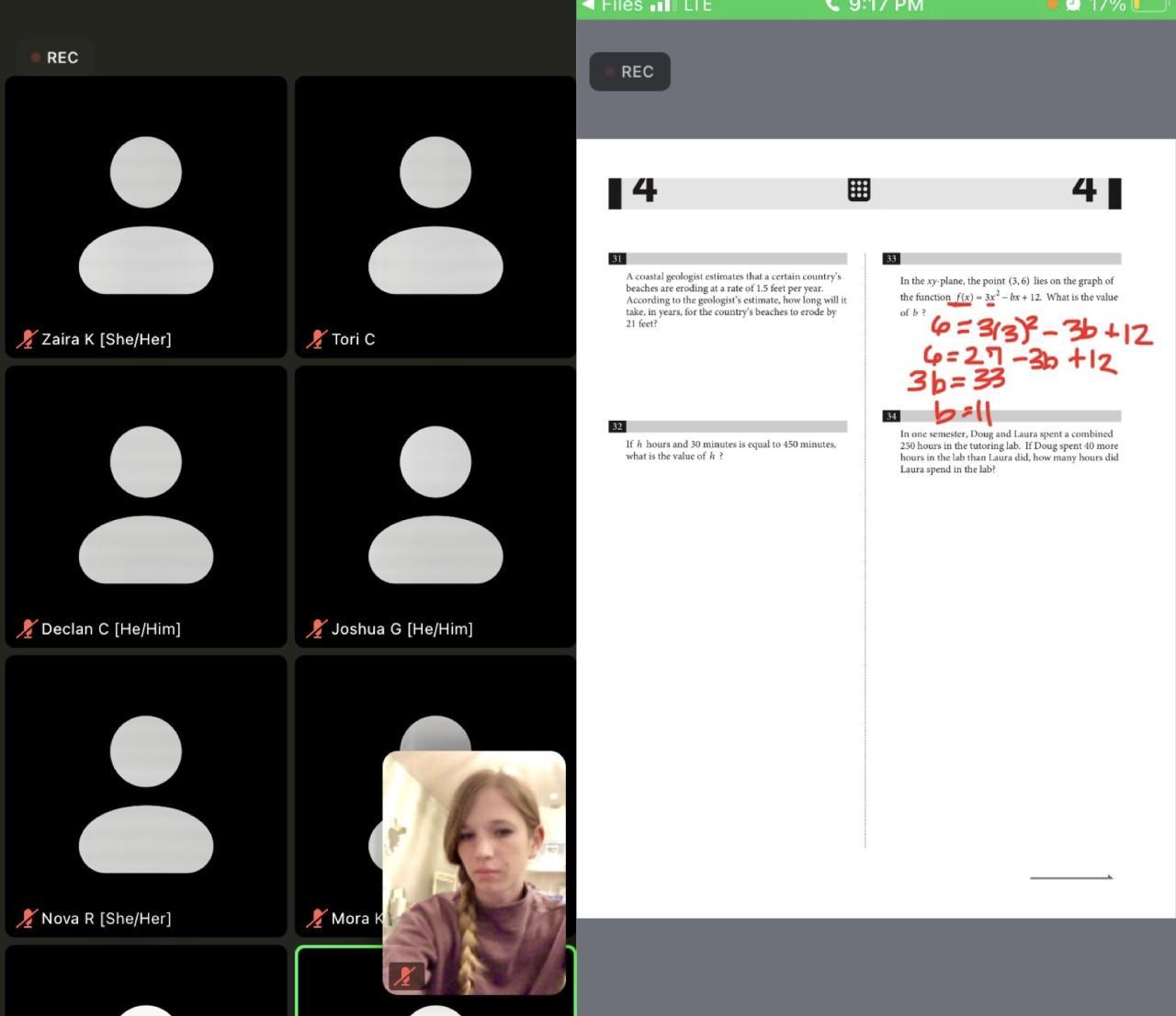The image size is (1176, 1016).
Task: Tap the Doug and Laura question text
Action: click(1009, 451)
